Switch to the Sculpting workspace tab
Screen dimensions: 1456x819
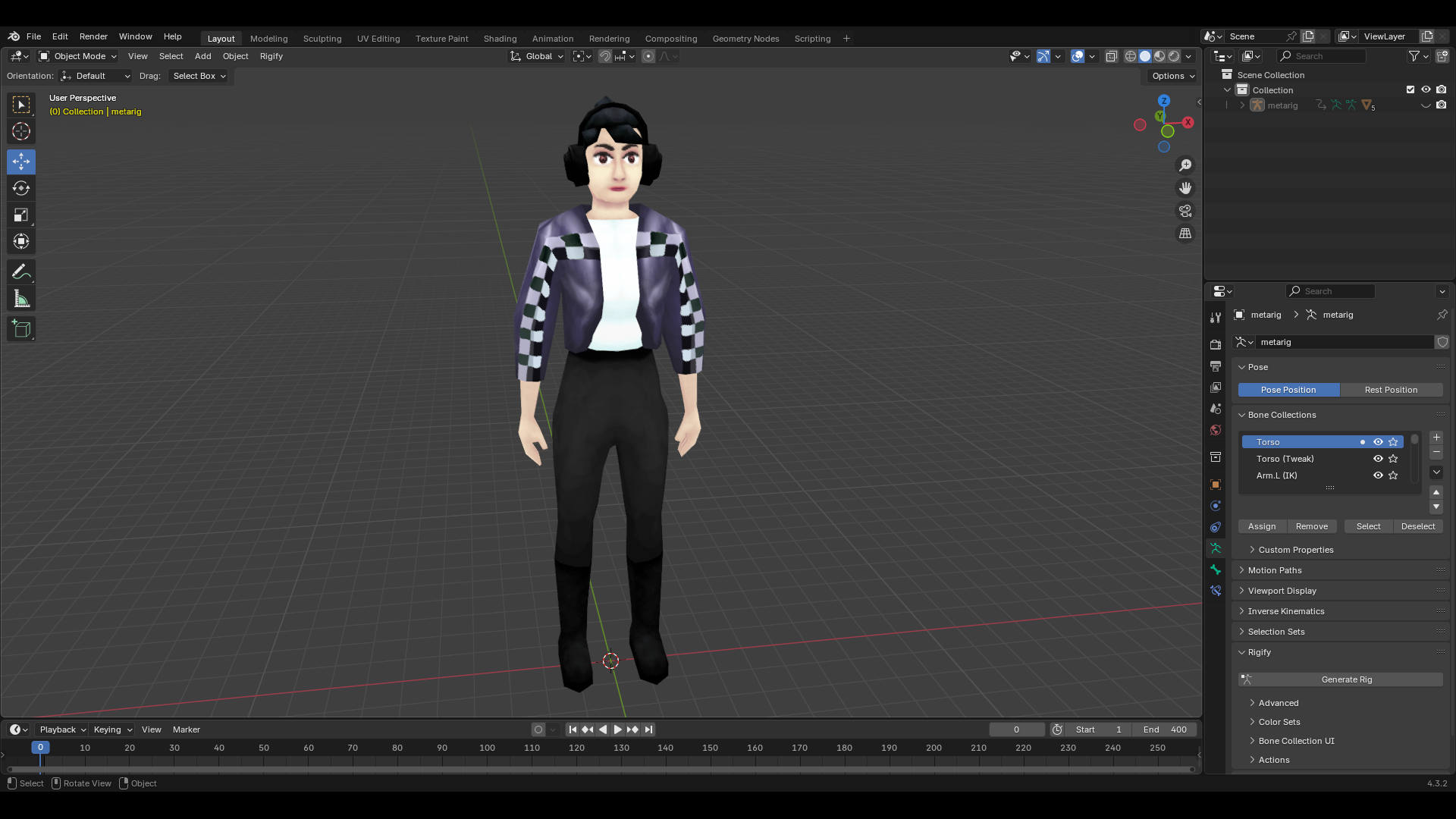pos(322,39)
